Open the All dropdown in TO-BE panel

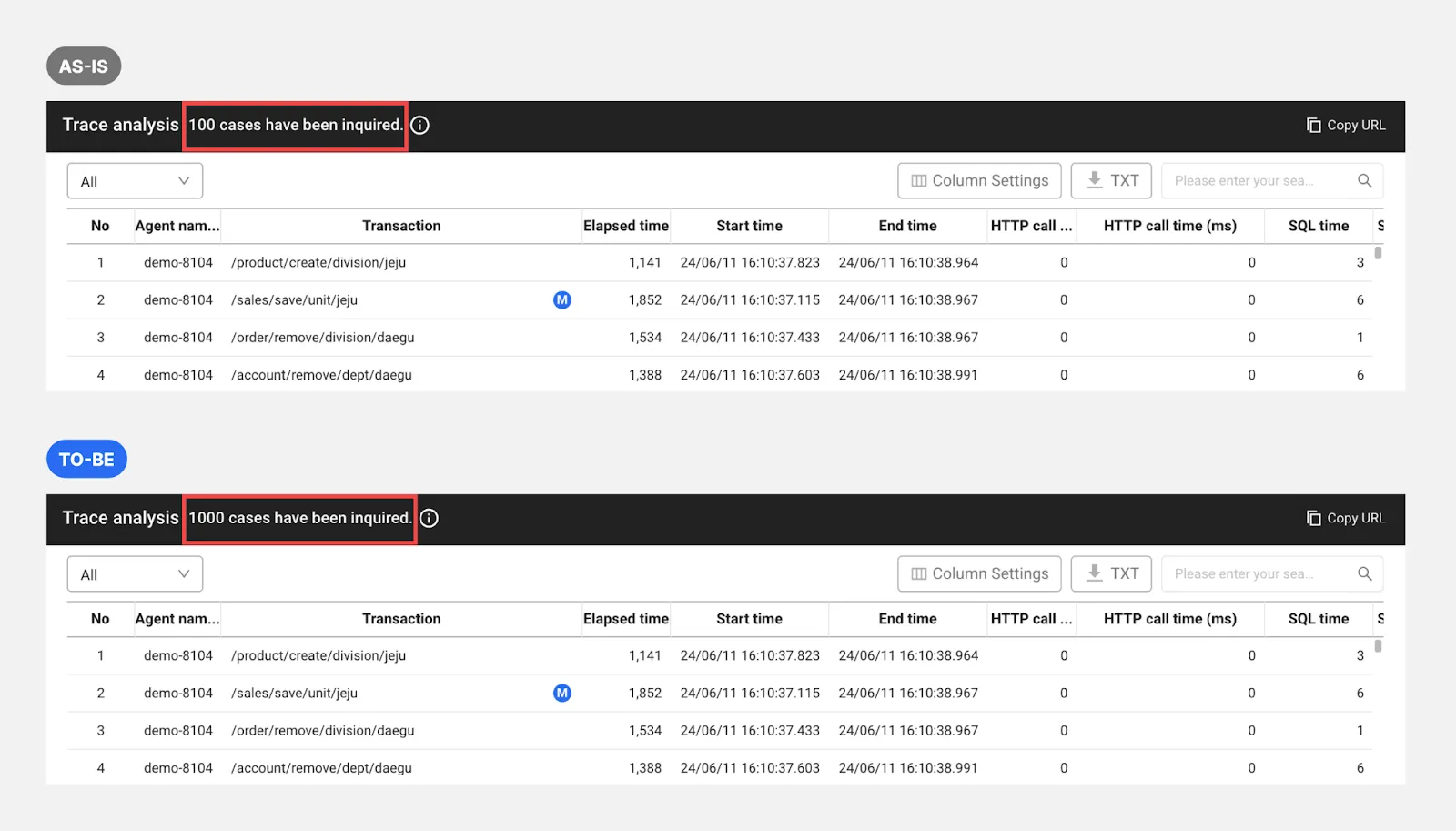tap(135, 574)
